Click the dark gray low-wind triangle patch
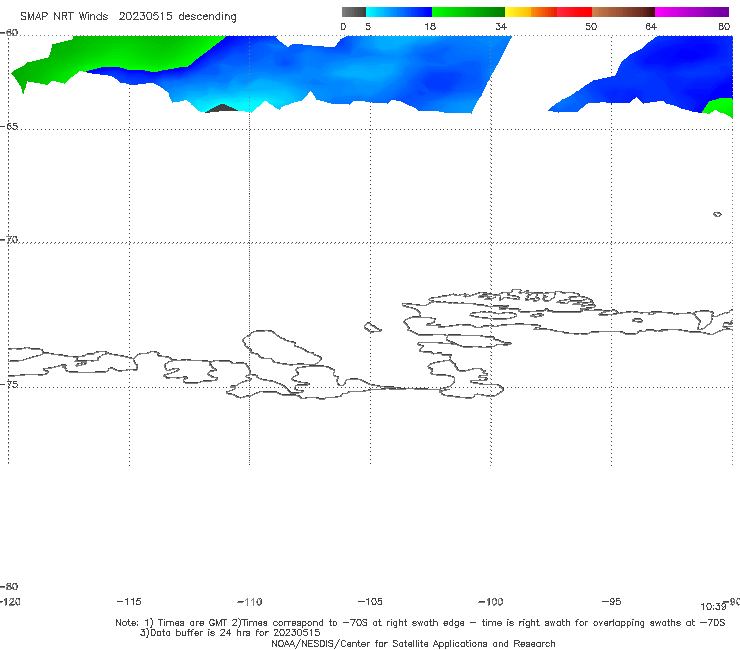 [x=222, y=109]
